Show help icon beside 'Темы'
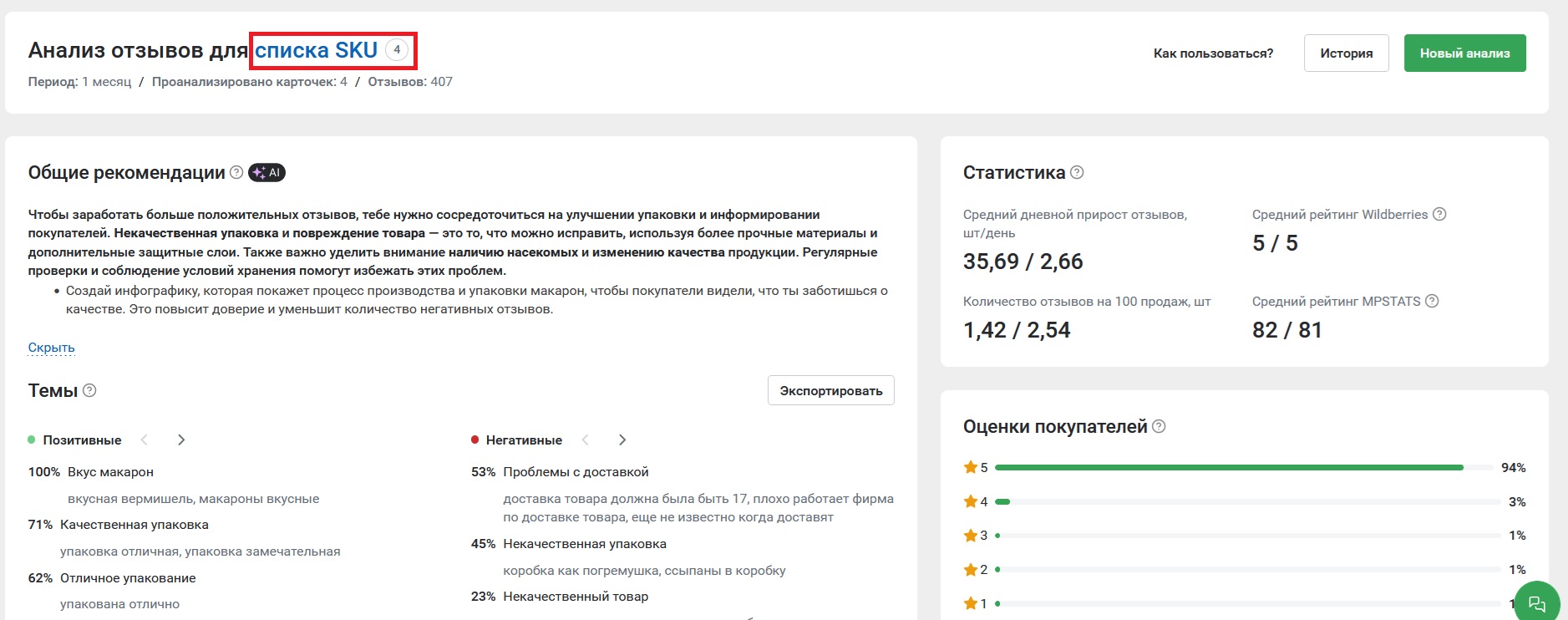Screen dimensions: 1568x620 click(x=89, y=390)
